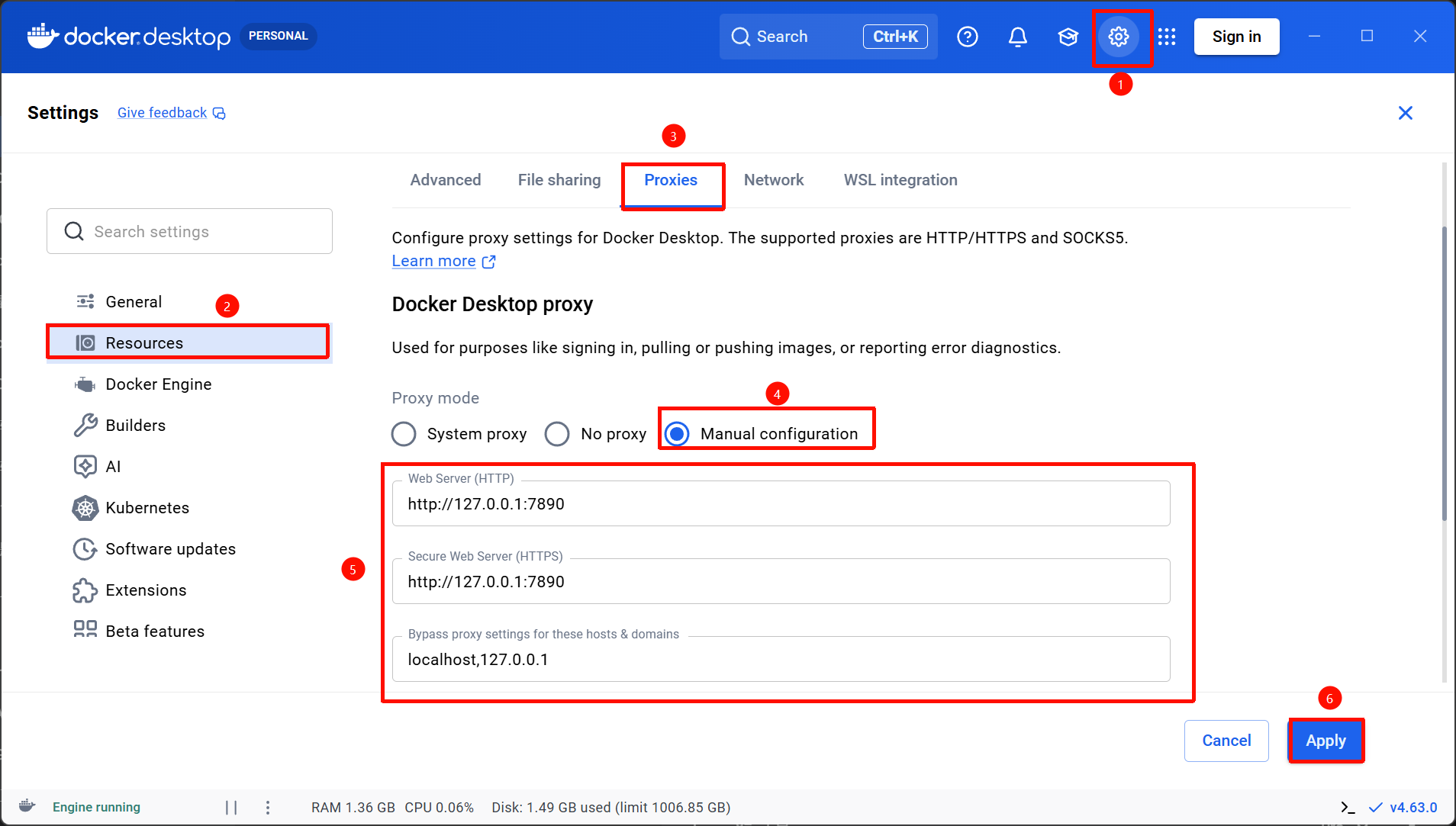Click the Search settings field
This screenshot has height=826, width=1456.
pyautogui.click(x=189, y=231)
